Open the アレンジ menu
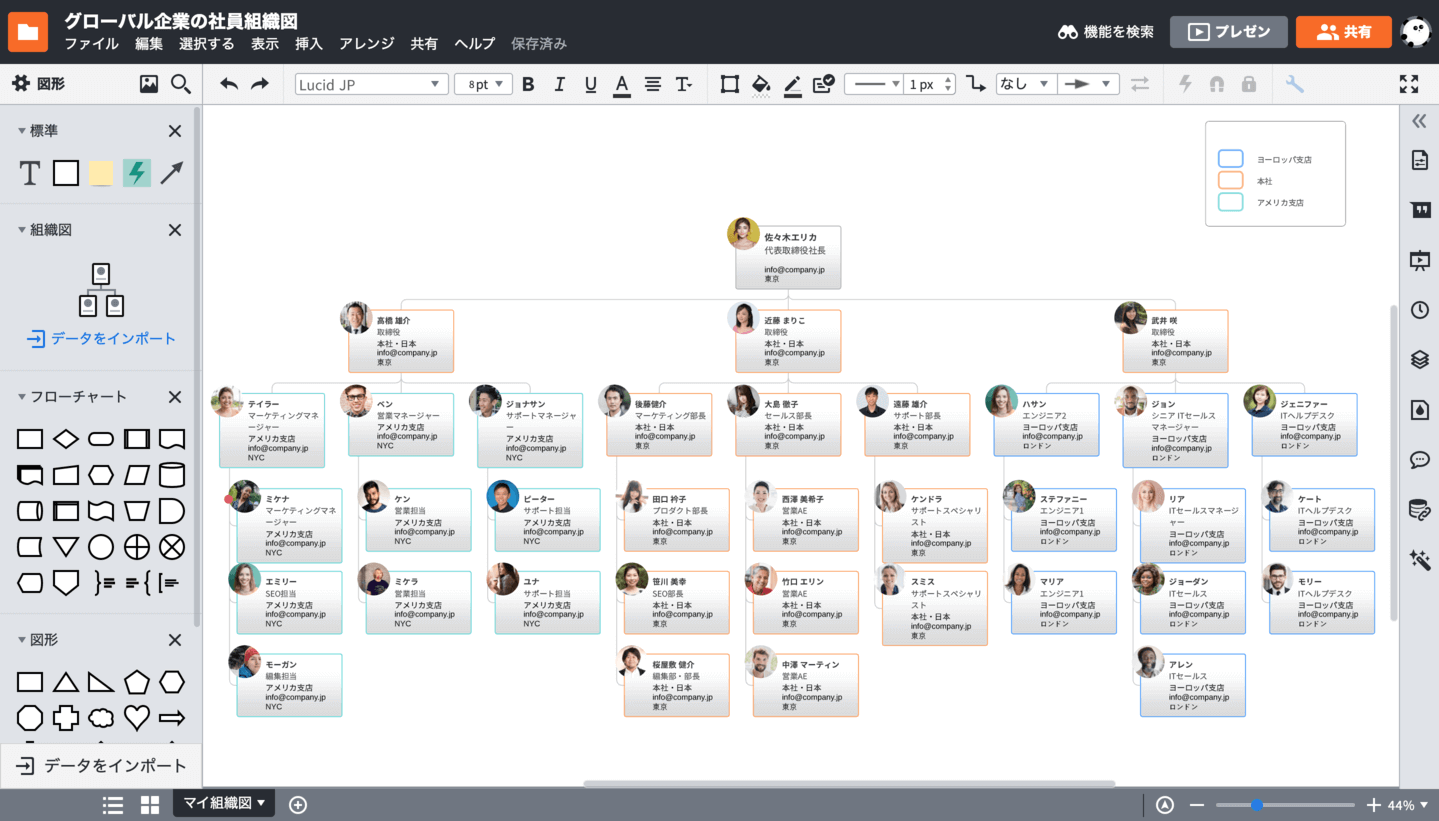The image size is (1439, 821). click(366, 43)
